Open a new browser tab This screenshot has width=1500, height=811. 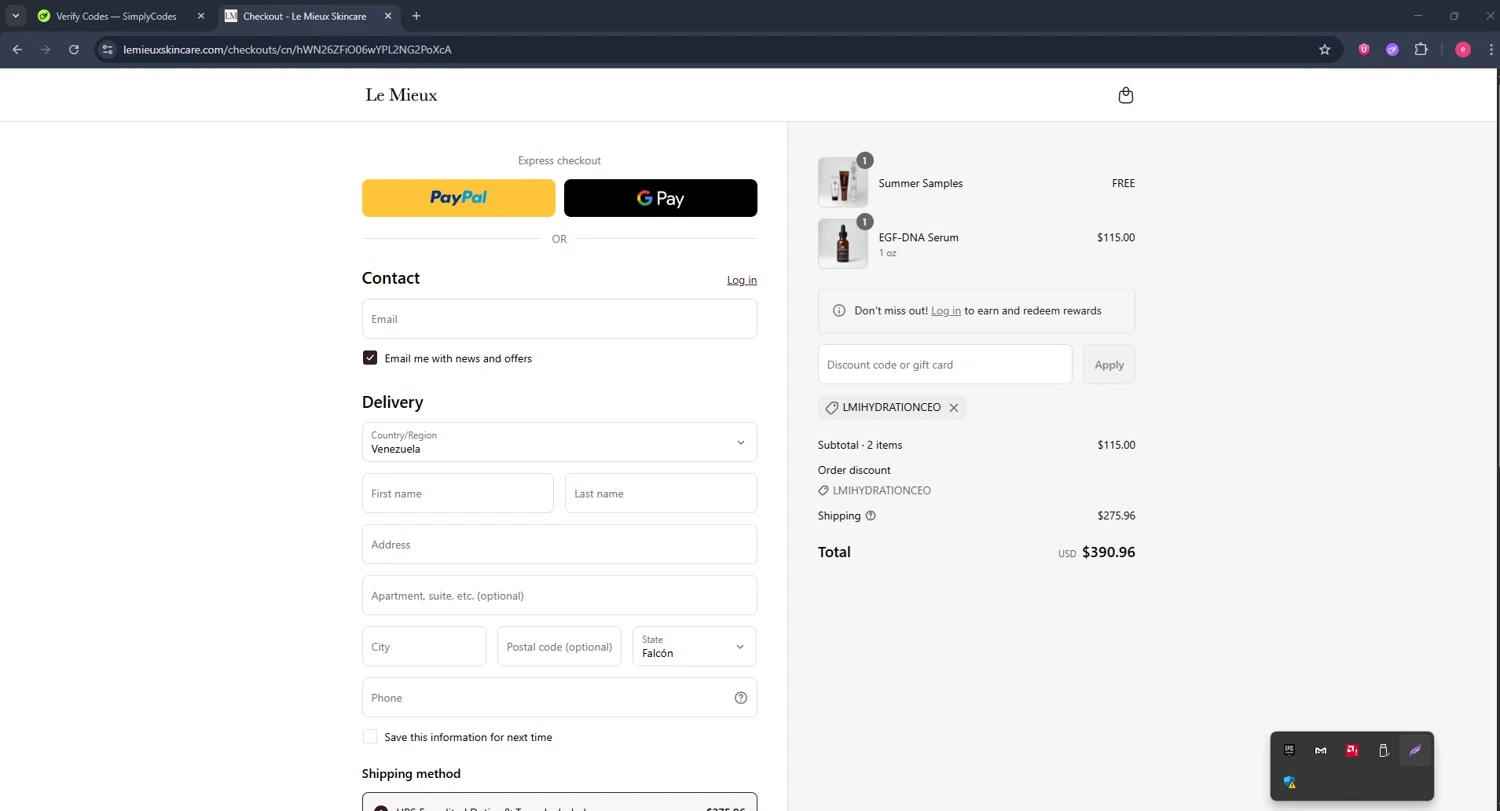(x=416, y=16)
